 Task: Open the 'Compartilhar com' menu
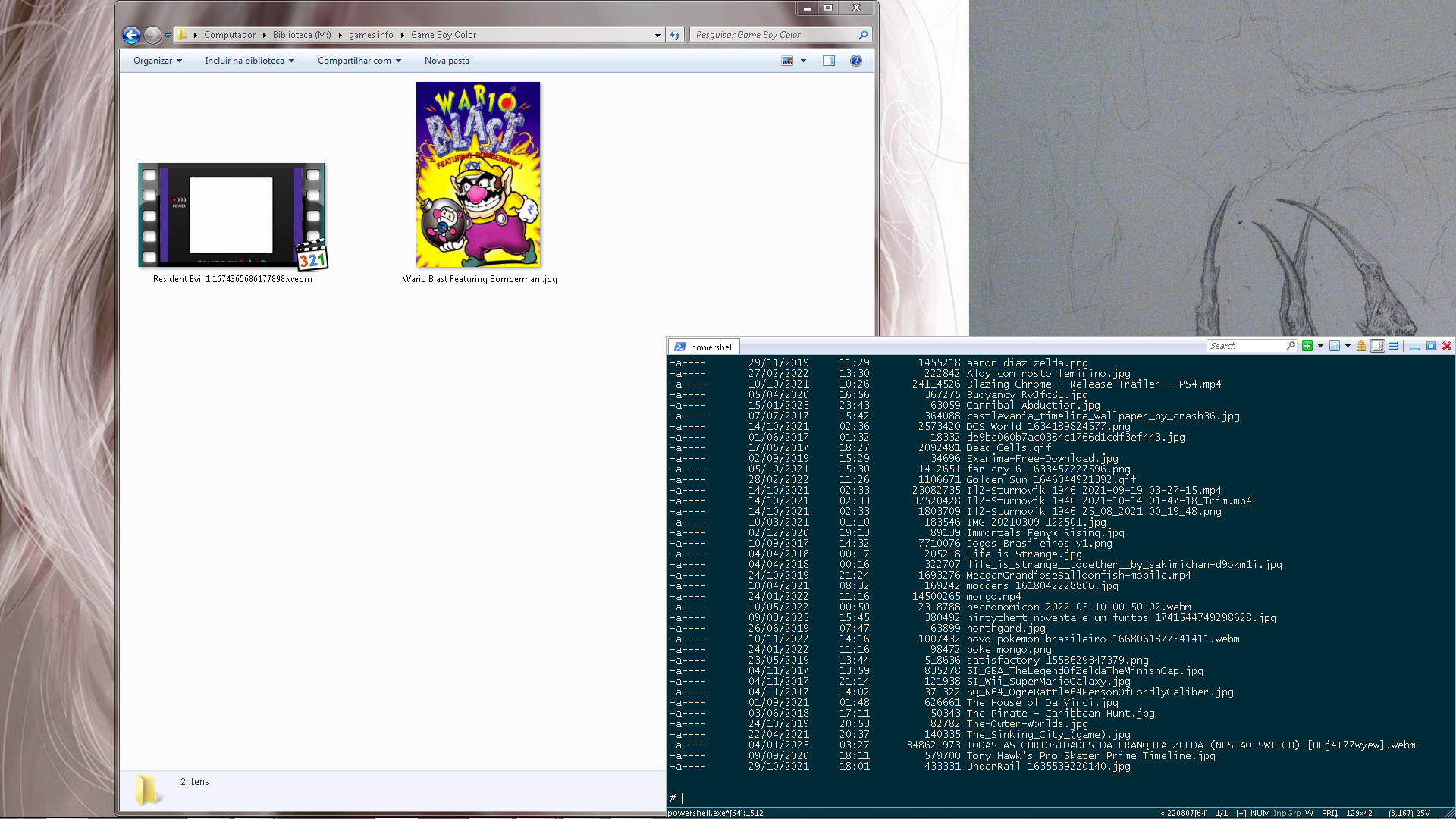pos(359,61)
